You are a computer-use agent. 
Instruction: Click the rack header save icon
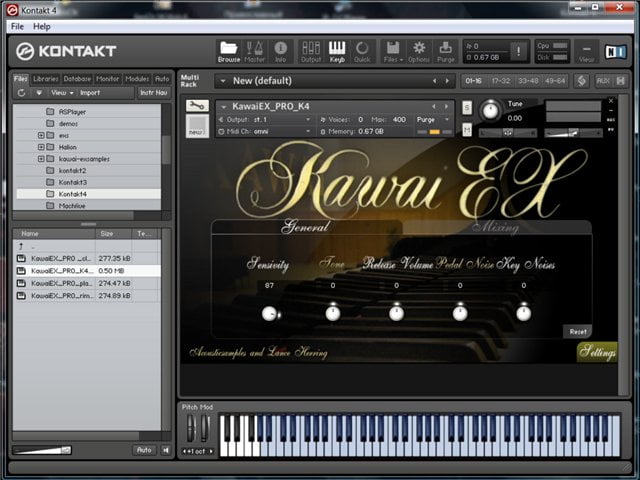[x=620, y=81]
